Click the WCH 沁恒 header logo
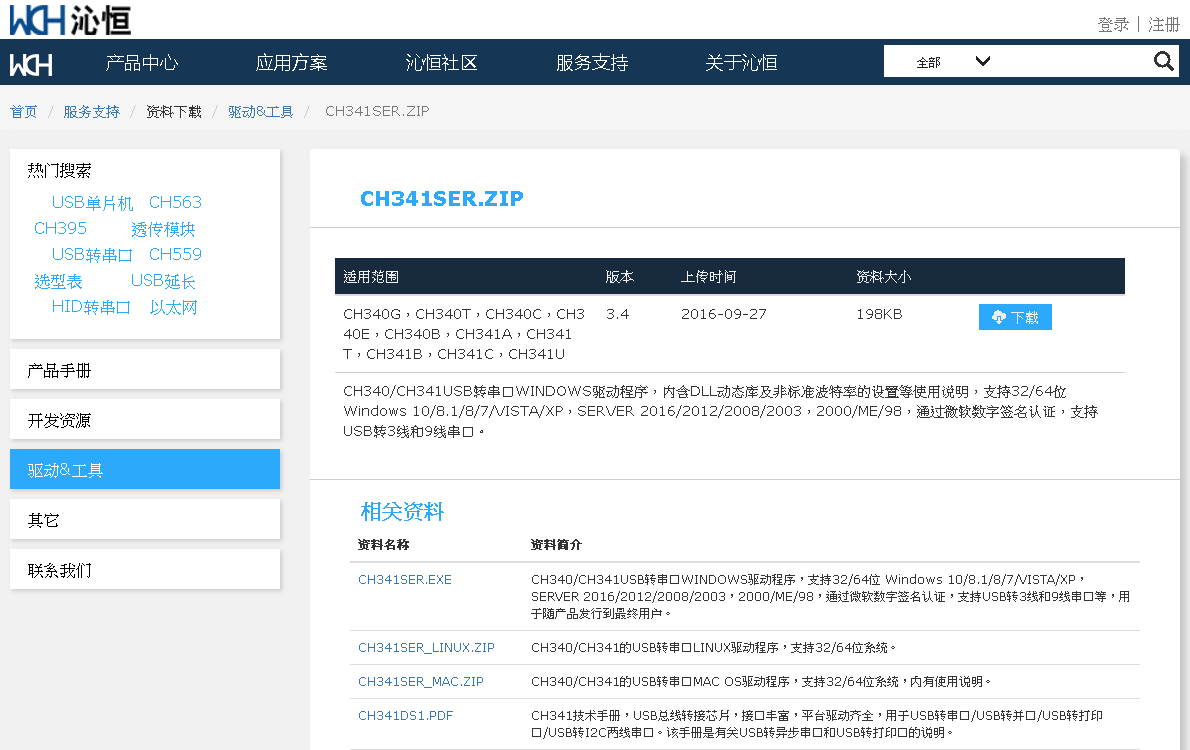 [71, 20]
